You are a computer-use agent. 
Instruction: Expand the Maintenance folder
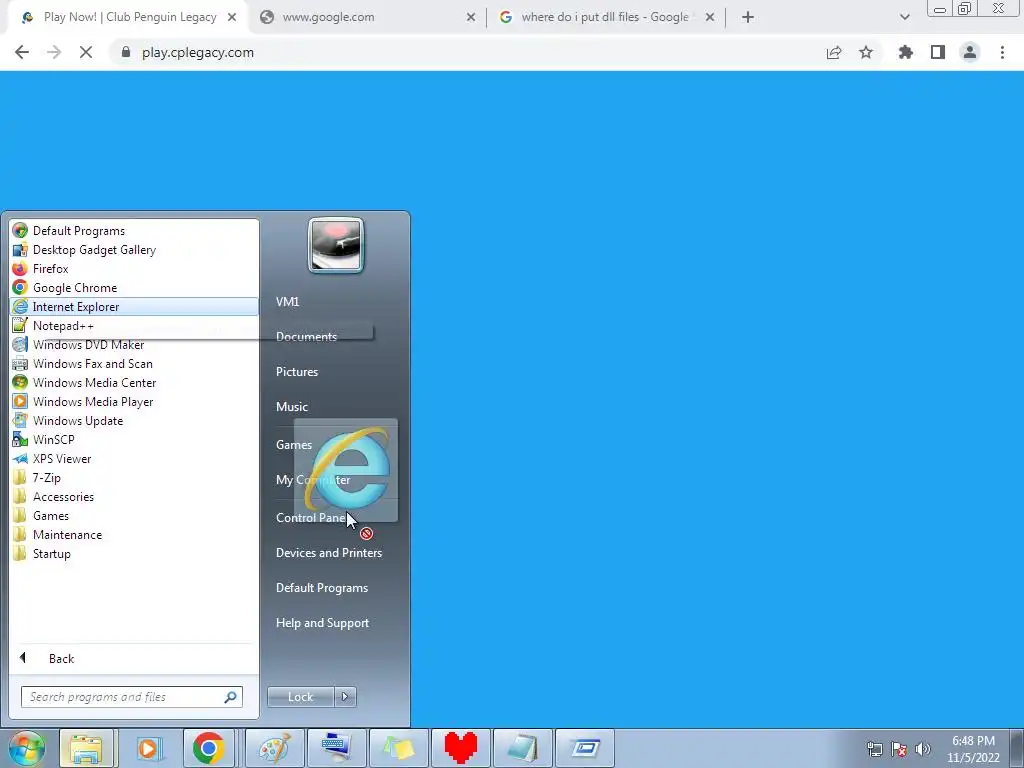tap(134, 534)
